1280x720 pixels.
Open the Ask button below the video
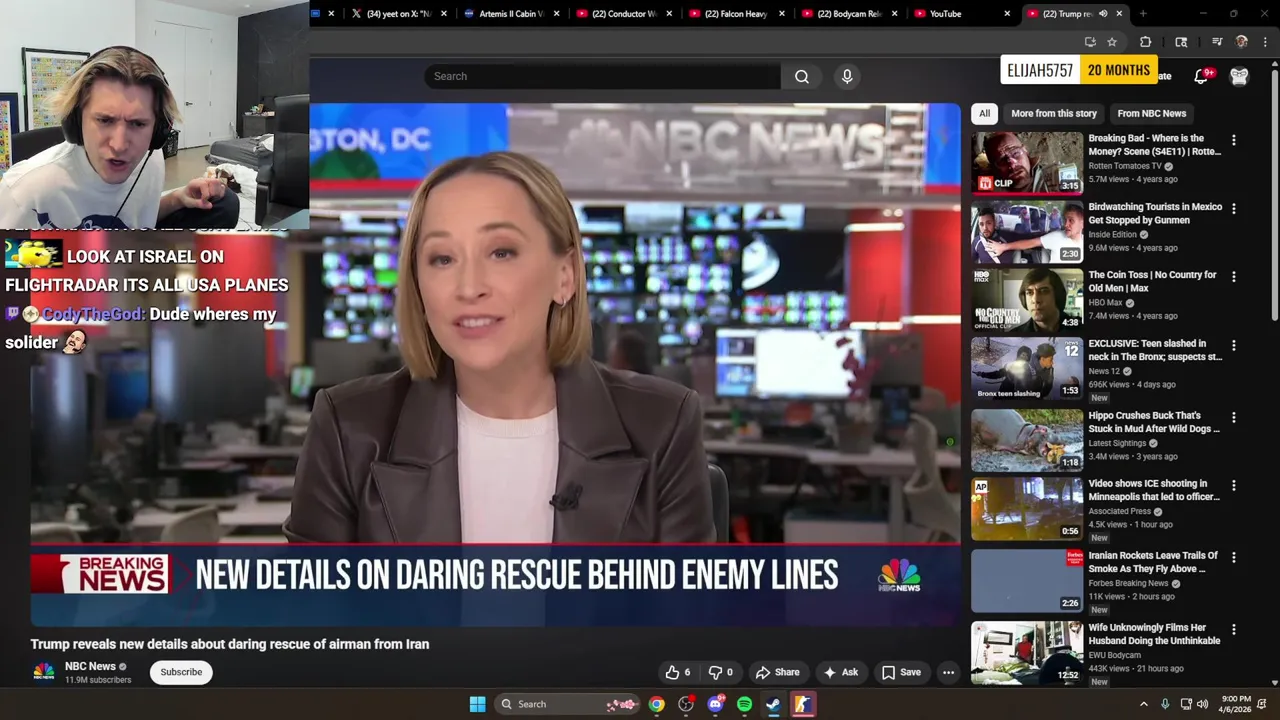tap(840, 672)
